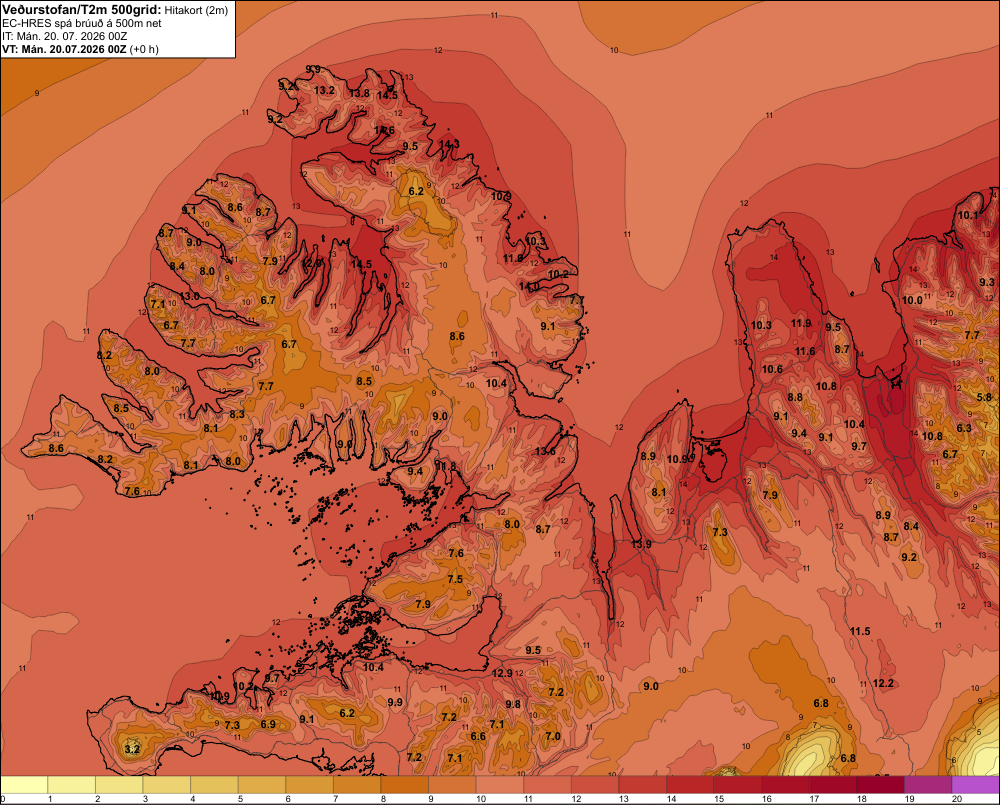Screen dimensions: 1000x805
Task: Click the 'IT: Mán. 20. 07. 2026 00Z' line
Action: 64,36
